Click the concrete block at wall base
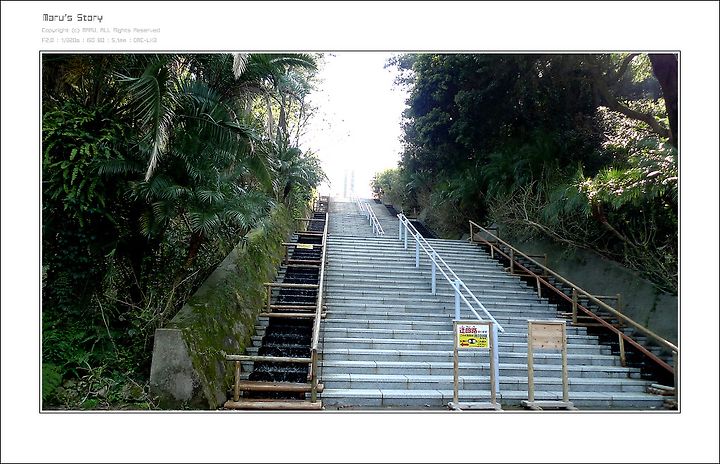The image size is (720, 464). pyautogui.click(x=172, y=368)
